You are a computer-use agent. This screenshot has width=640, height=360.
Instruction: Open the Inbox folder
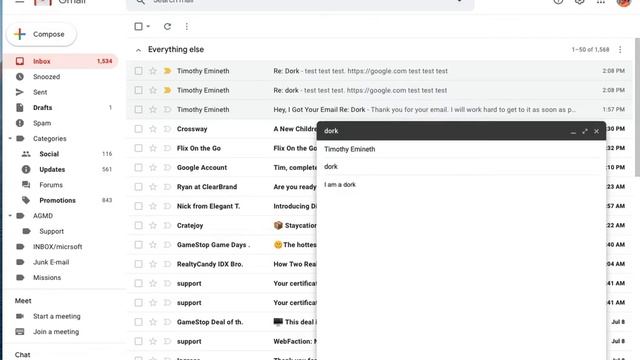pyautogui.click(x=61, y=61)
